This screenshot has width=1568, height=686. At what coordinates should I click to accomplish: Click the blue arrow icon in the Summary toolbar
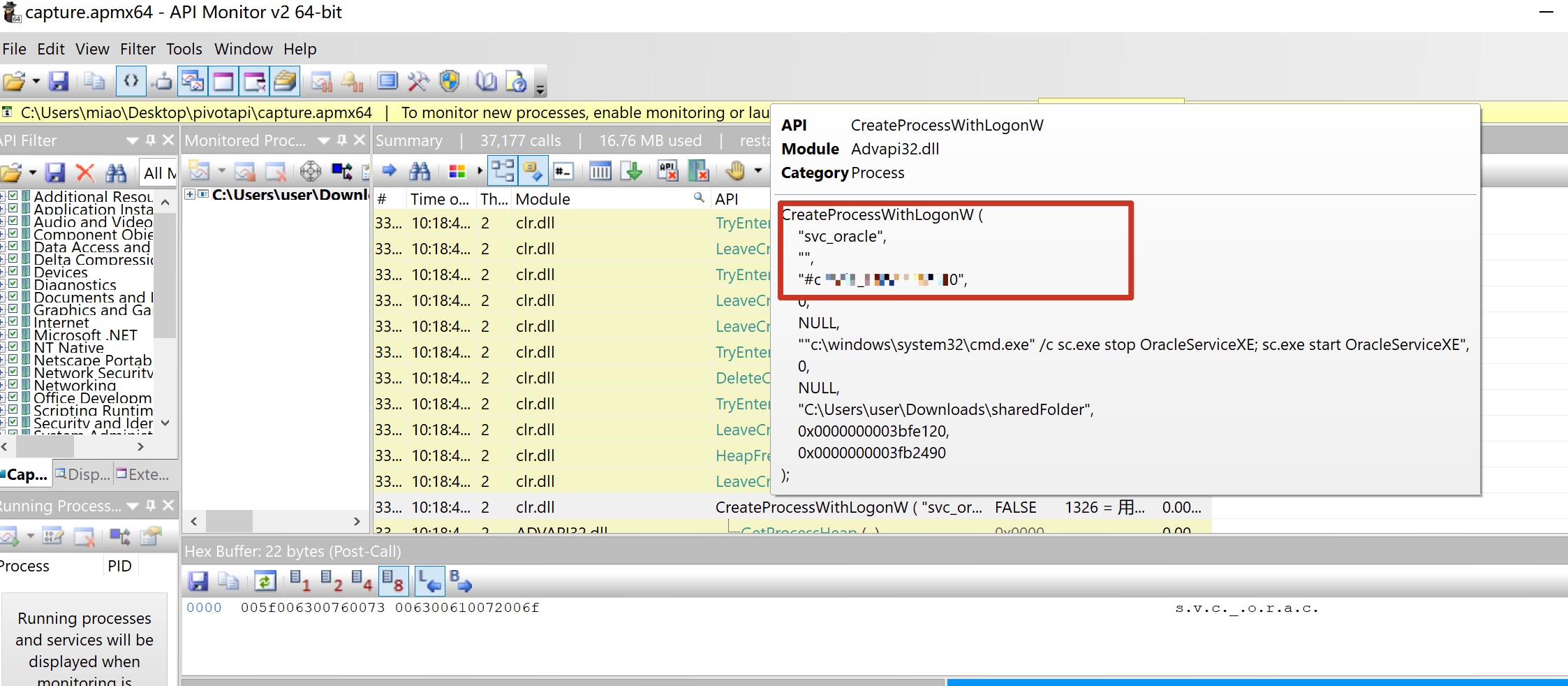pos(390,170)
